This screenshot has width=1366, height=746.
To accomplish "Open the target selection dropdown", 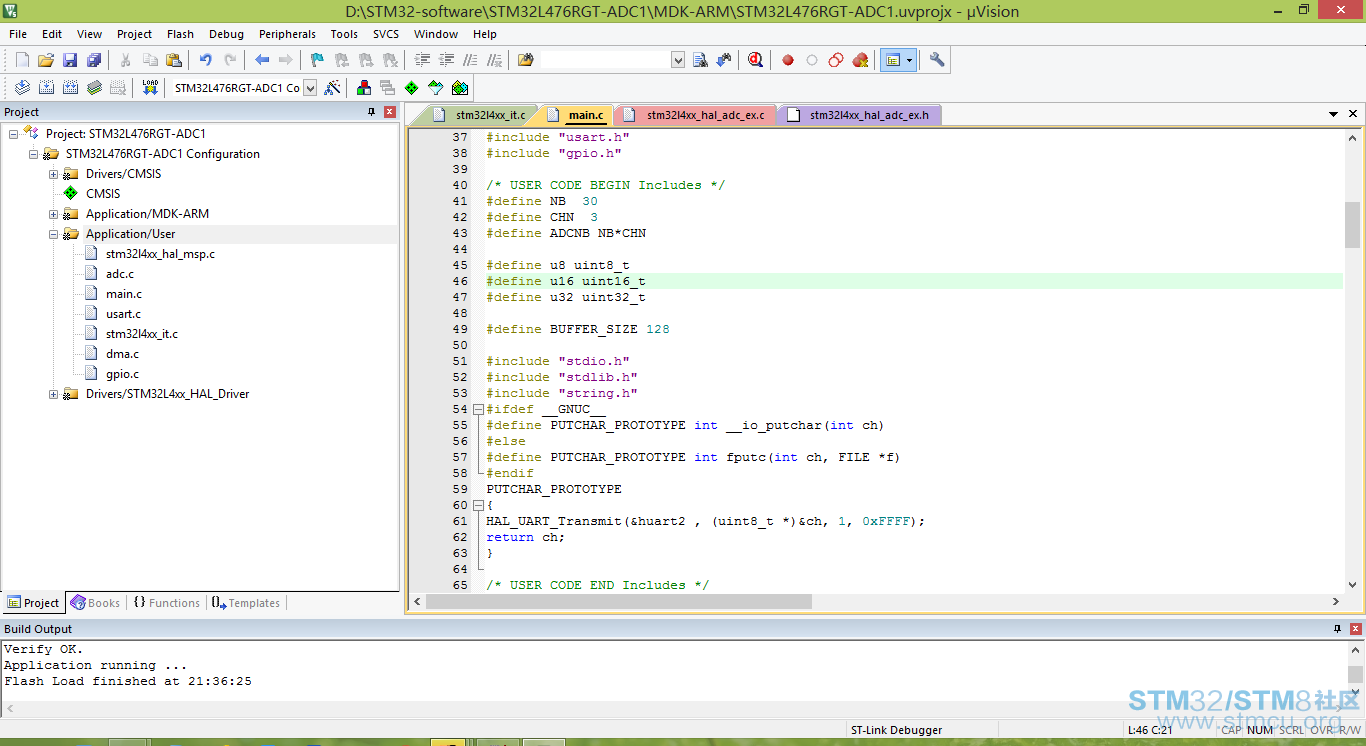I will pos(310,87).
